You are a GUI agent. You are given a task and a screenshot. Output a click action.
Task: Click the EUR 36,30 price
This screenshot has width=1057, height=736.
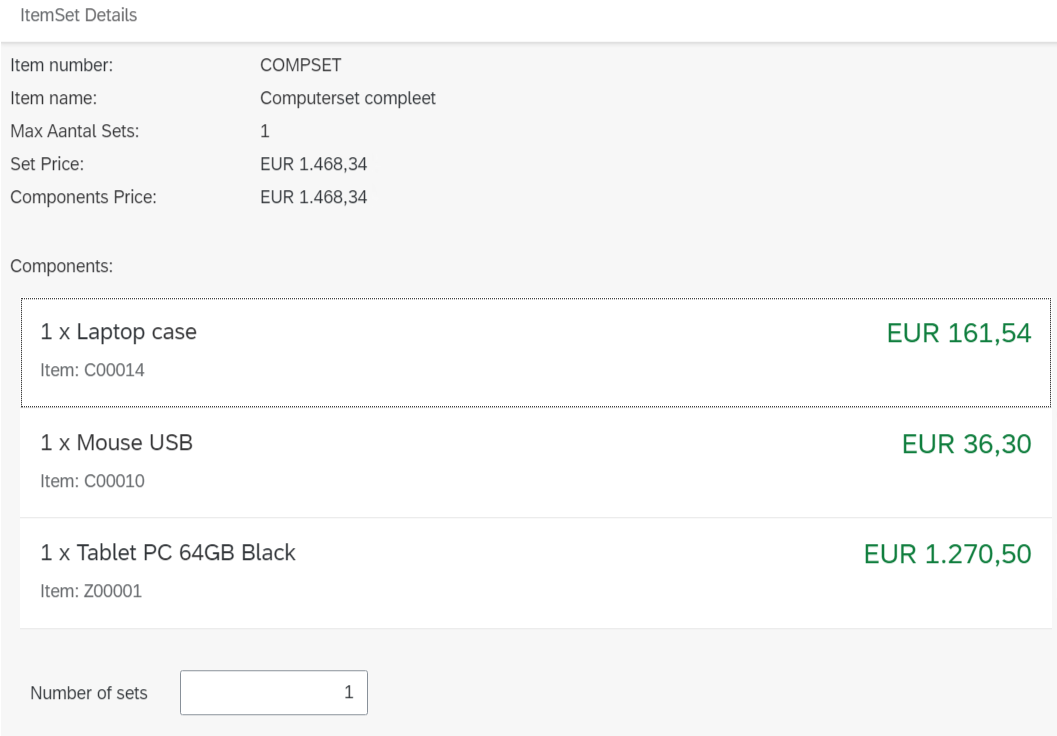[966, 444]
